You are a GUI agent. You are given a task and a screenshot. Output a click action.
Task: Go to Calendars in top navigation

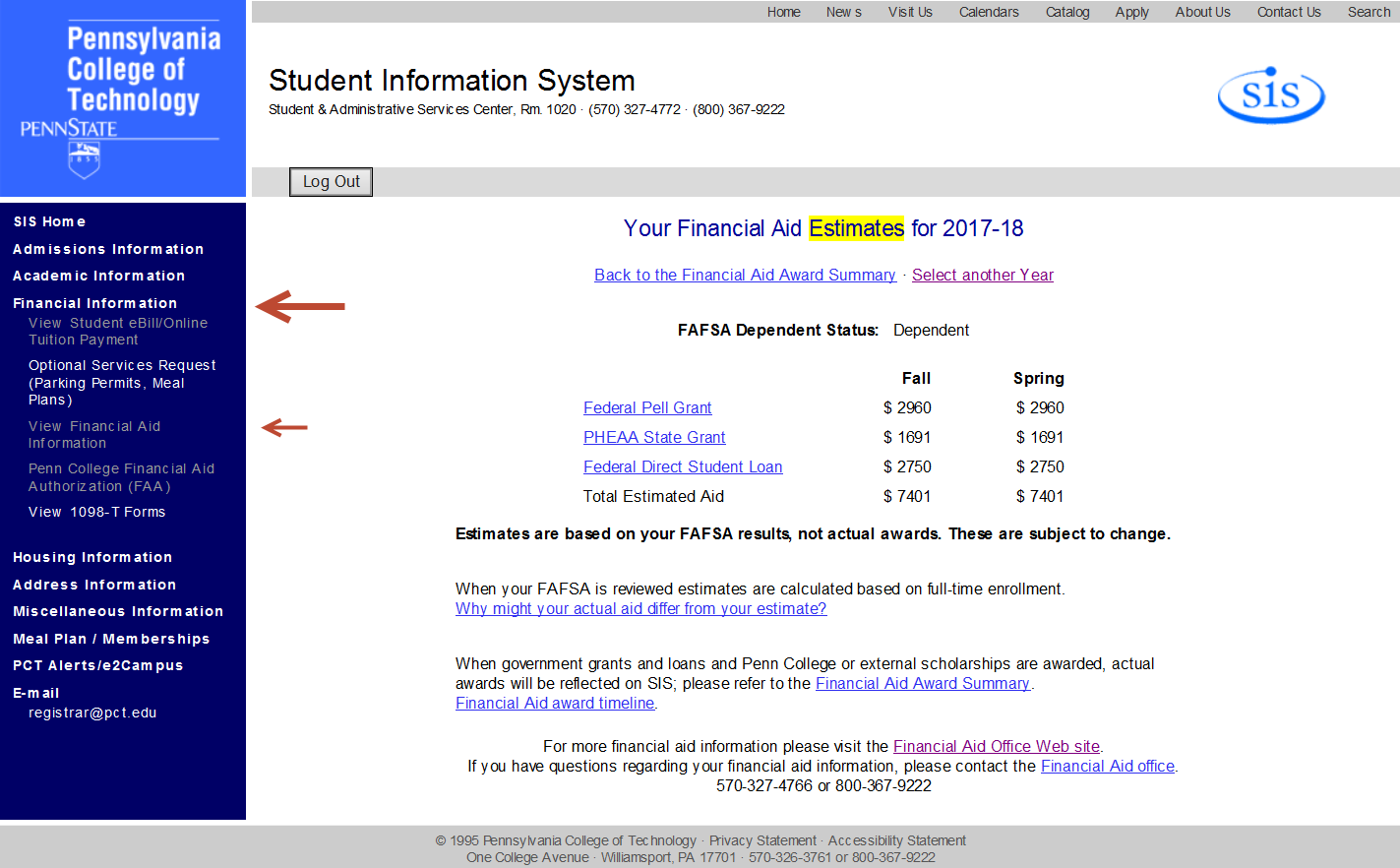988,12
